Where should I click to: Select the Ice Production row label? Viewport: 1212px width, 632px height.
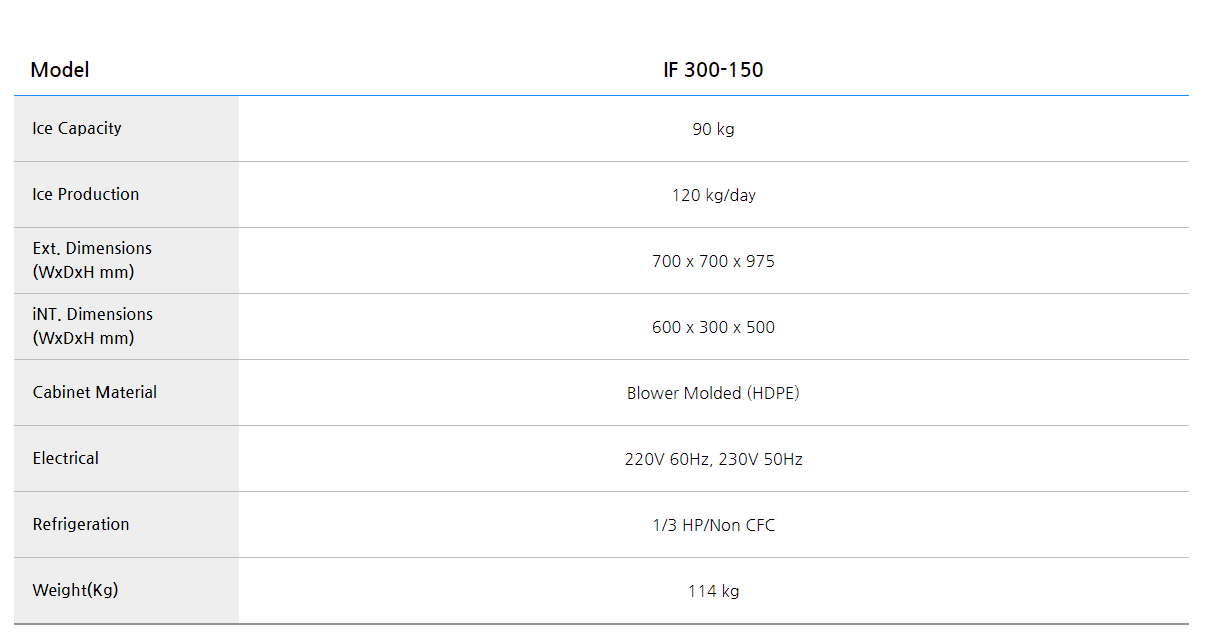click(86, 194)
